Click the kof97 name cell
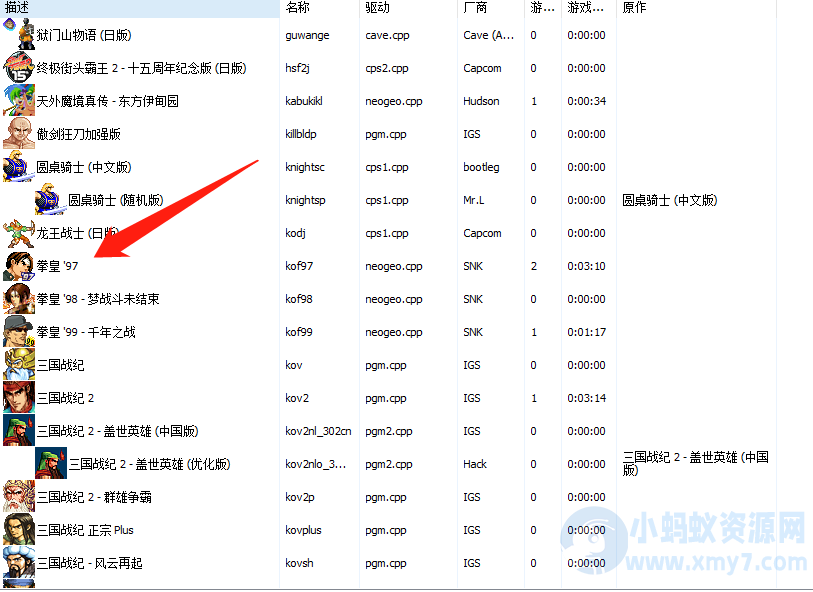 coord(299,266)
